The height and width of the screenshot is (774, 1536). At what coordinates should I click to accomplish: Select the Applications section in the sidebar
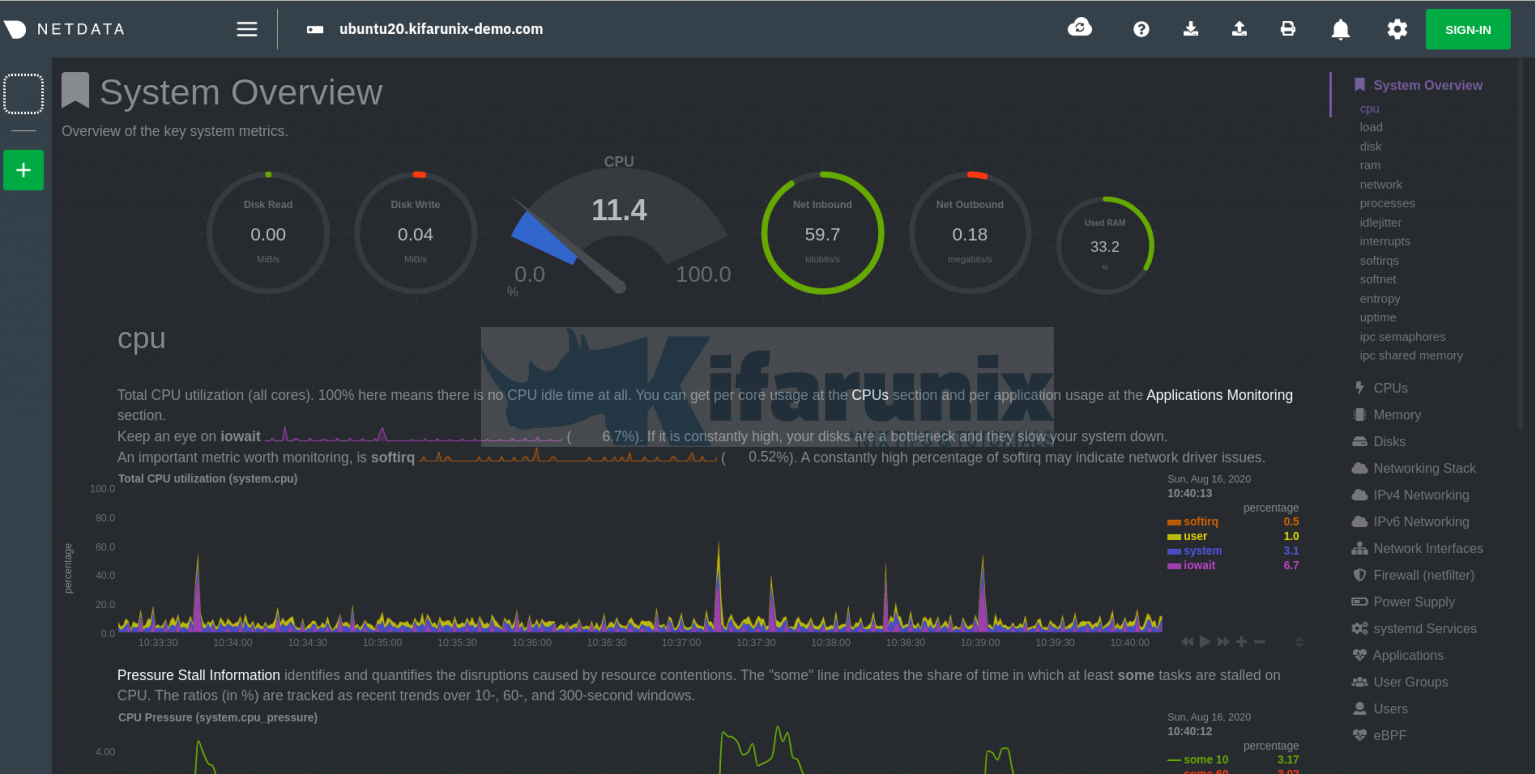coord(1407,655)
